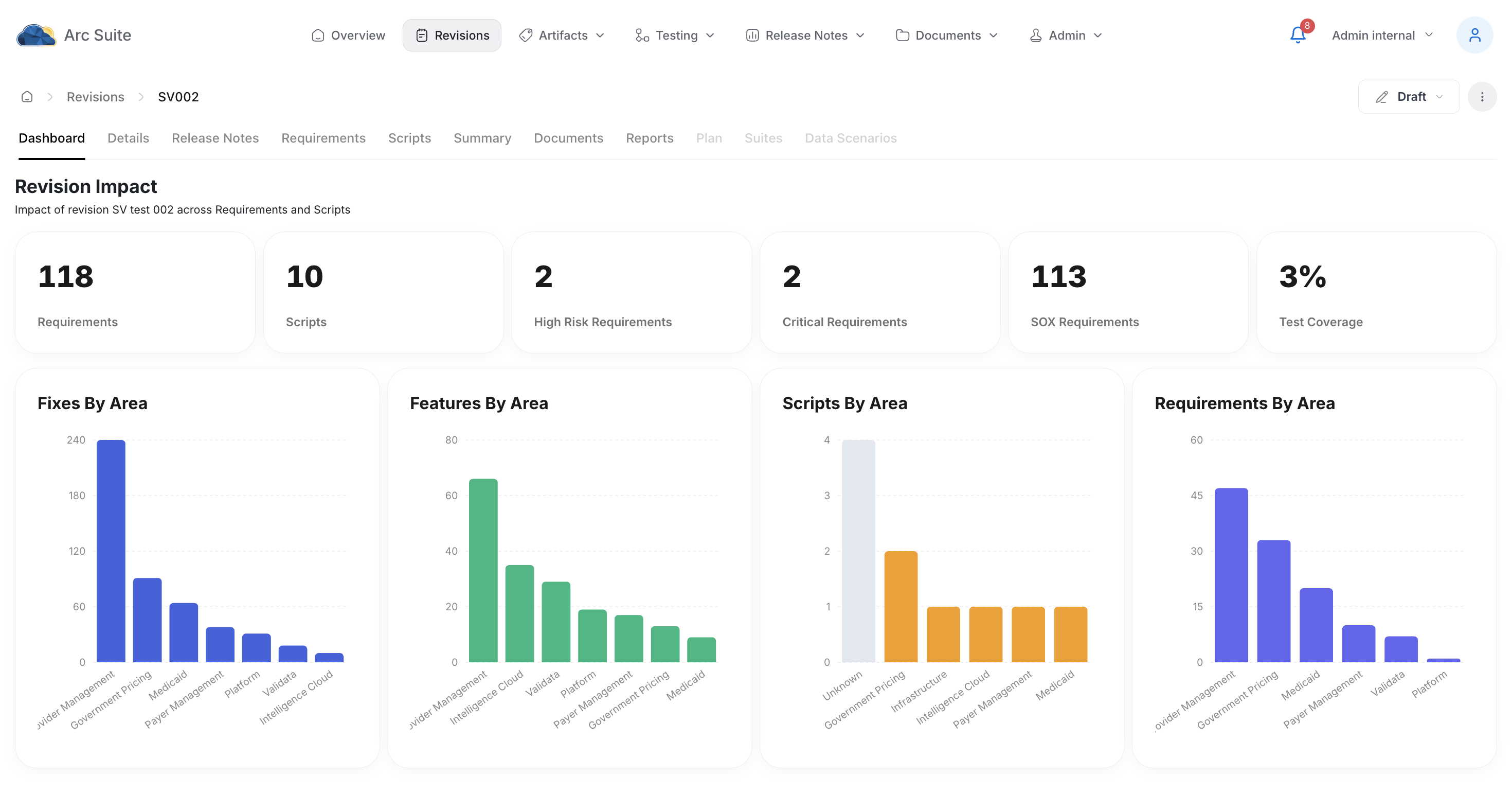Viewport: 1512px width, 811px height.
Task: Expand the Testing dropdown chevron
Action: [x=710, y=35]
